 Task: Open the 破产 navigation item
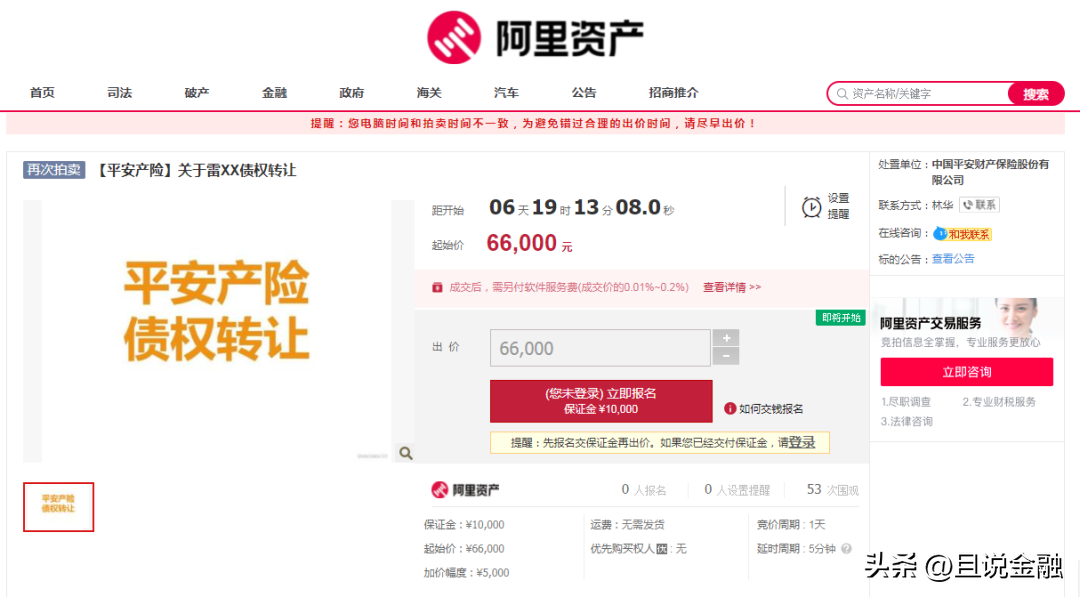coord(196,93)
